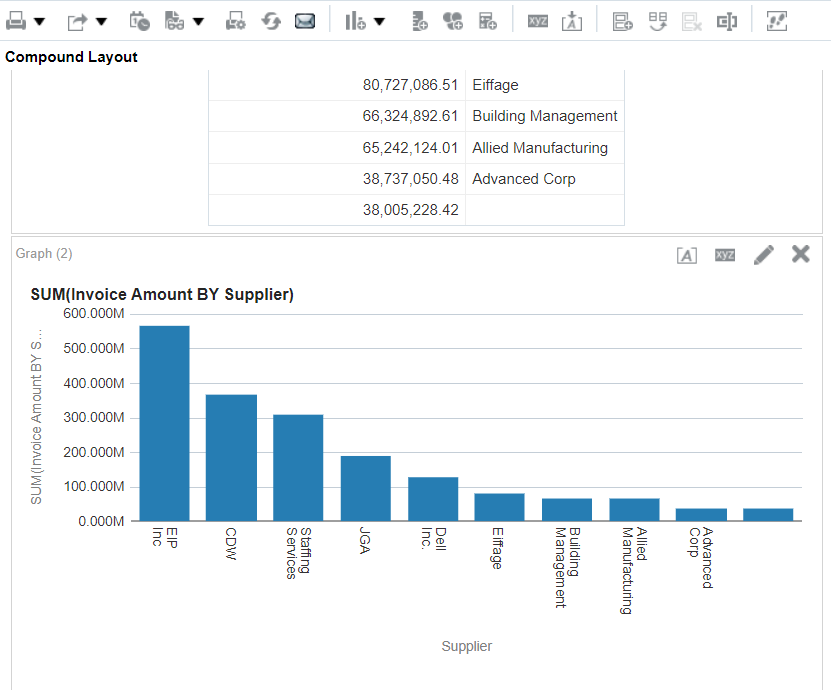Viewport: 831px width, 690px height.
Task: Click the Compound Layout heading
Action: click(71, 57)
